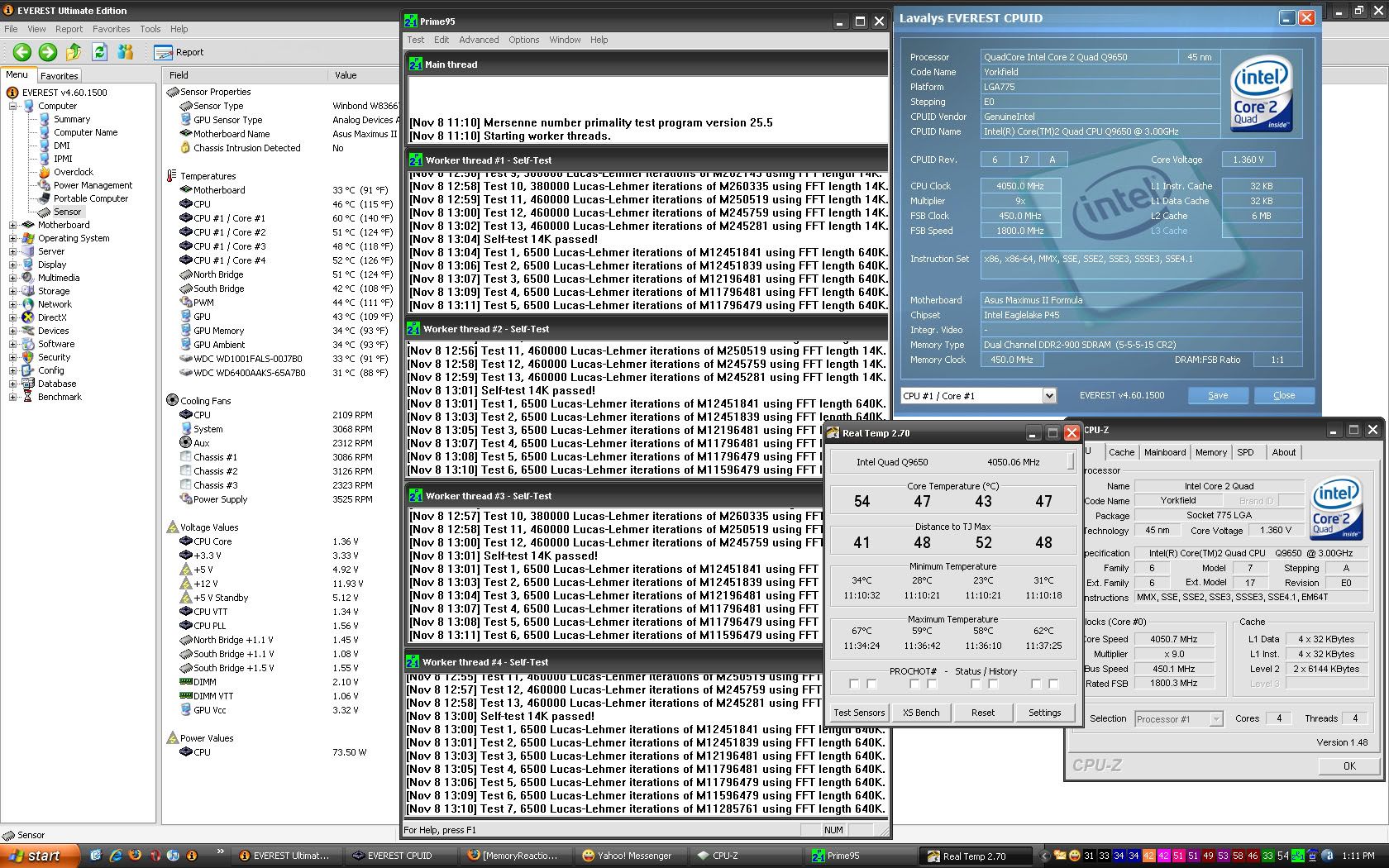Expand the Motherboard tree node

(13, 225)
